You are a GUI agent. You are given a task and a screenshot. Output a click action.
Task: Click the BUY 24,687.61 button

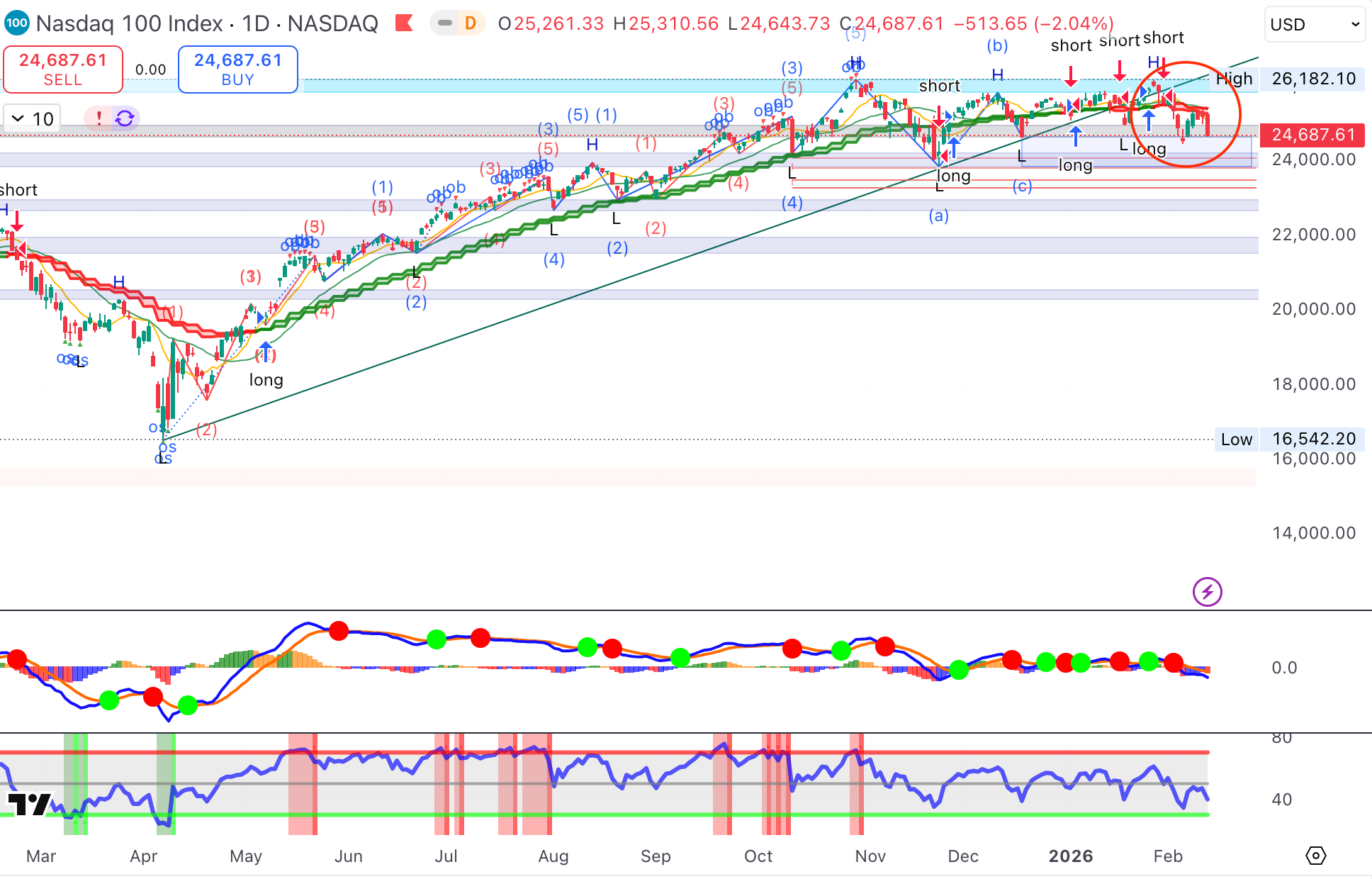point(237,69)
